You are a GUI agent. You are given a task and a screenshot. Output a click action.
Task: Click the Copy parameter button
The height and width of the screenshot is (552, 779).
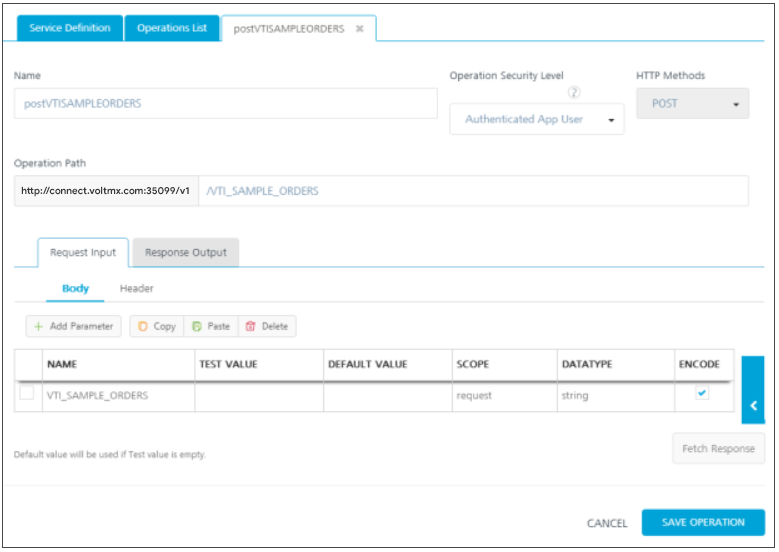tap(156, 326)
